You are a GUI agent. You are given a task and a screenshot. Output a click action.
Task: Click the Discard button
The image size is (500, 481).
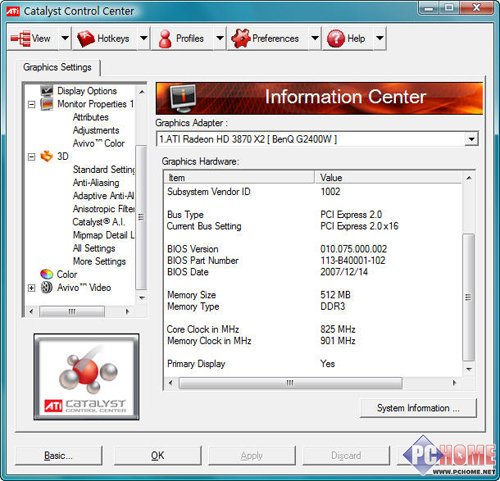click(x=346, y=455)
